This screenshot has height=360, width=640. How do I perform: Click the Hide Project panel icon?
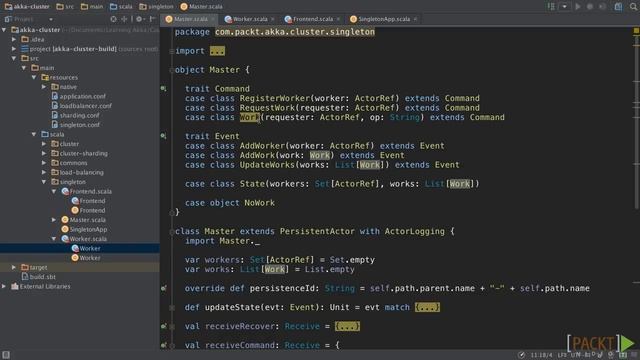[x=152, y=19]
